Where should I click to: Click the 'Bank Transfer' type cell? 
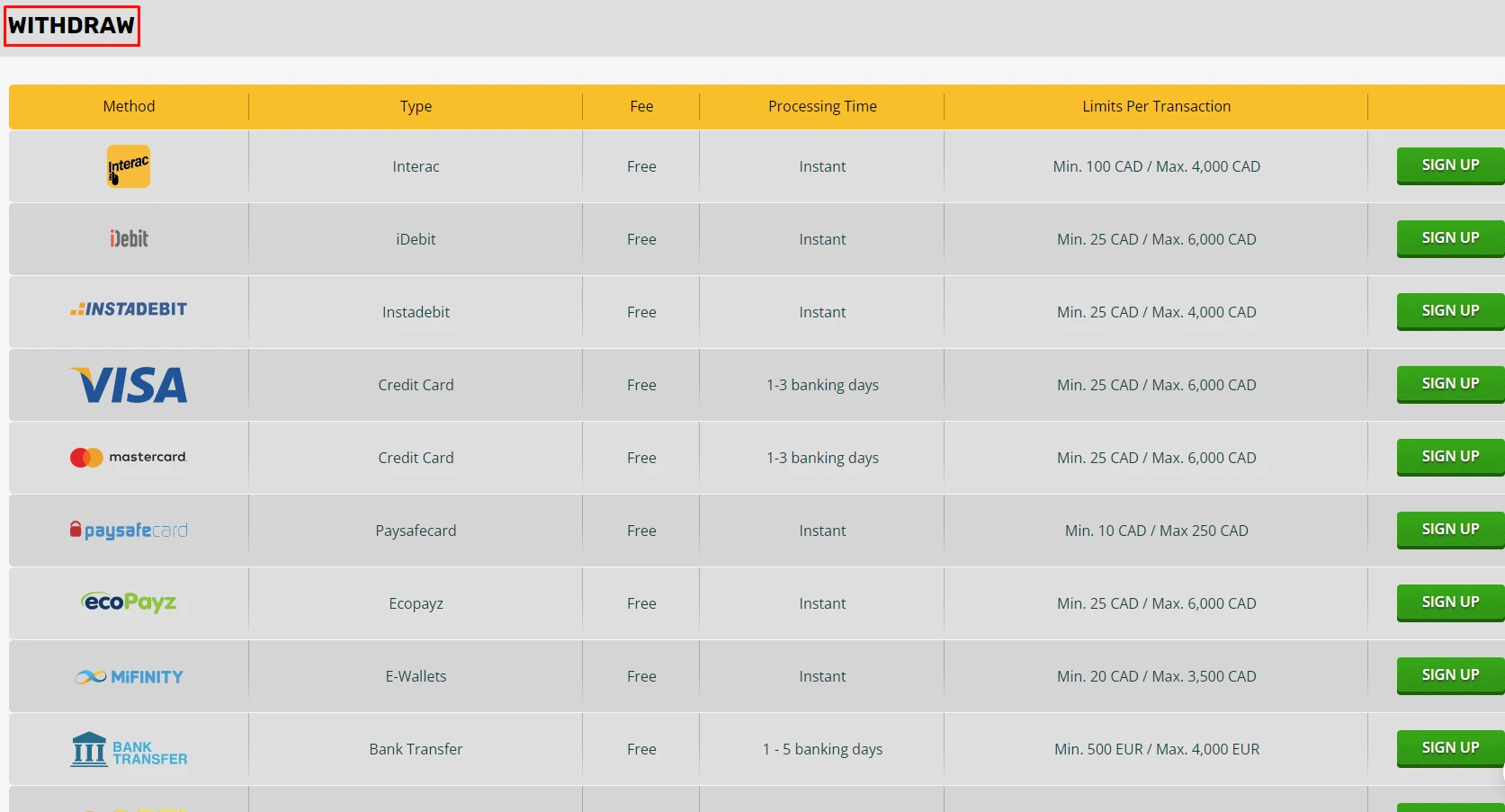coord(416,749)
